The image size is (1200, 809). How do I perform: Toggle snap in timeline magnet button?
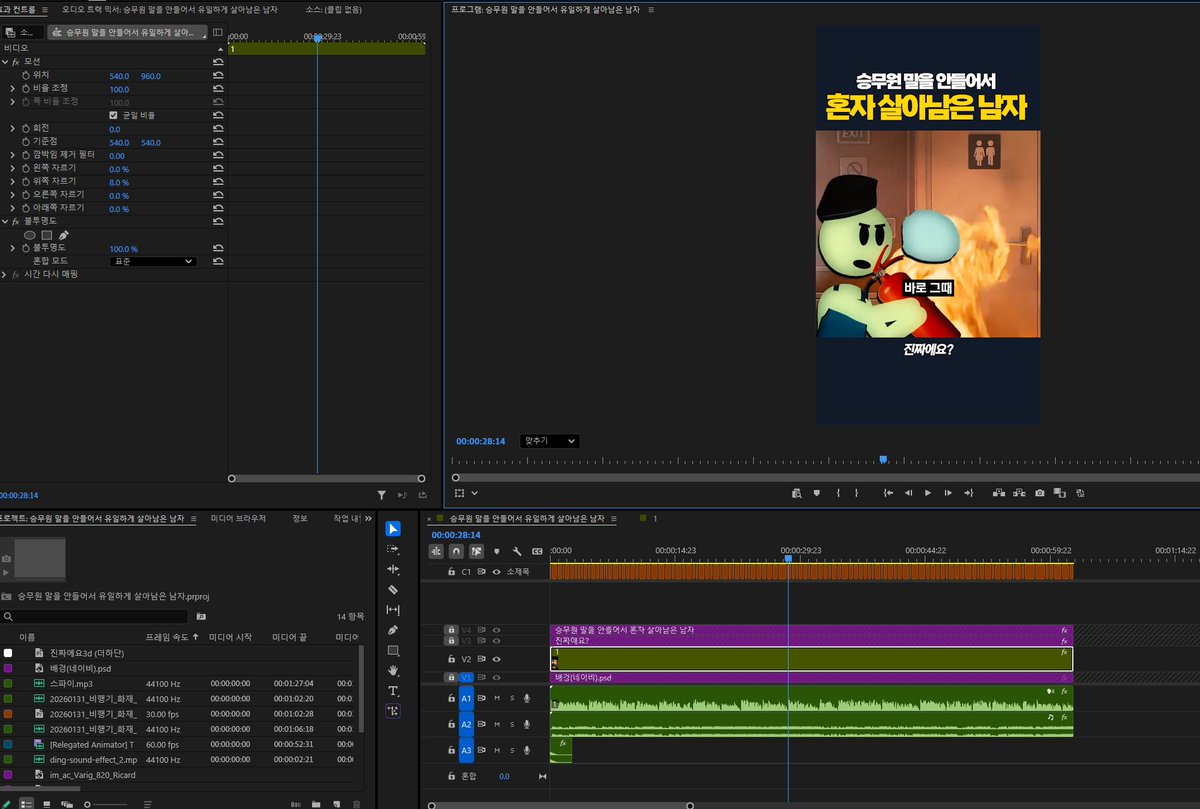[457, 551]
